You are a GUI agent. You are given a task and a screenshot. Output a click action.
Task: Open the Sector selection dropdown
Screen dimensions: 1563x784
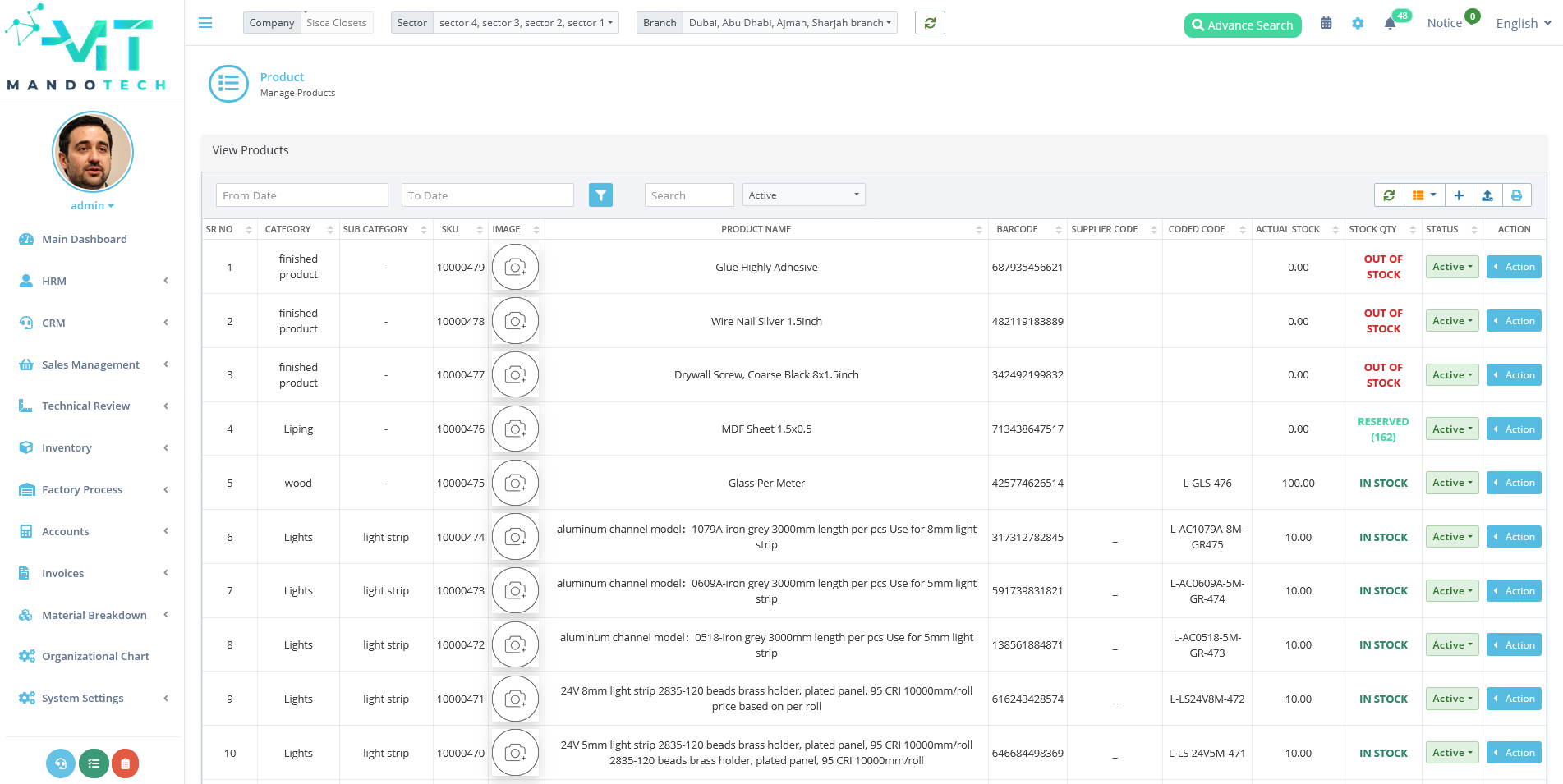pyautogui.click(x=526, y=22)
